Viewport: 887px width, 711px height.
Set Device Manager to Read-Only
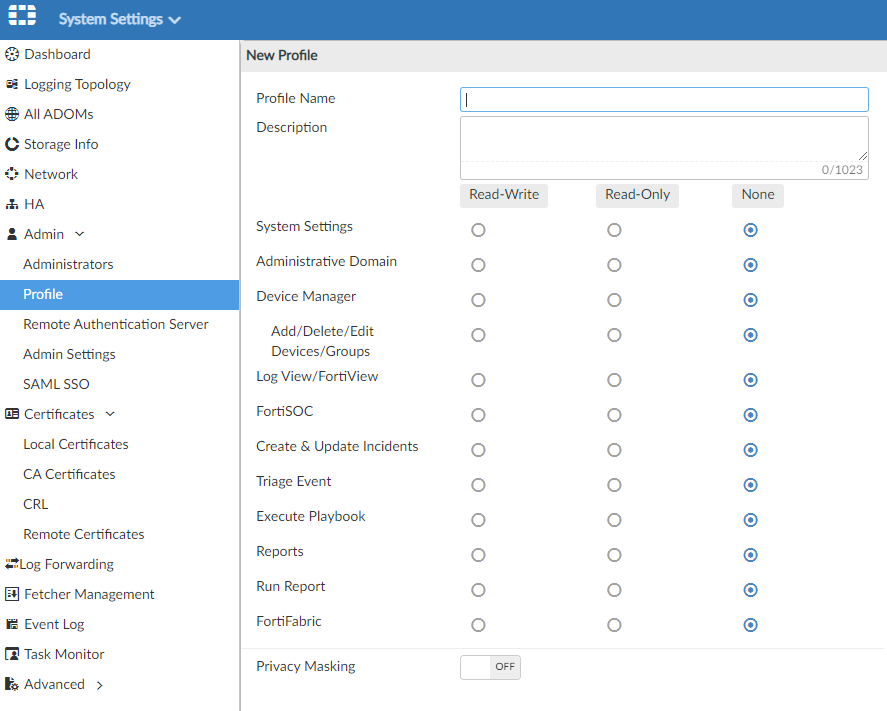point(614,300)
